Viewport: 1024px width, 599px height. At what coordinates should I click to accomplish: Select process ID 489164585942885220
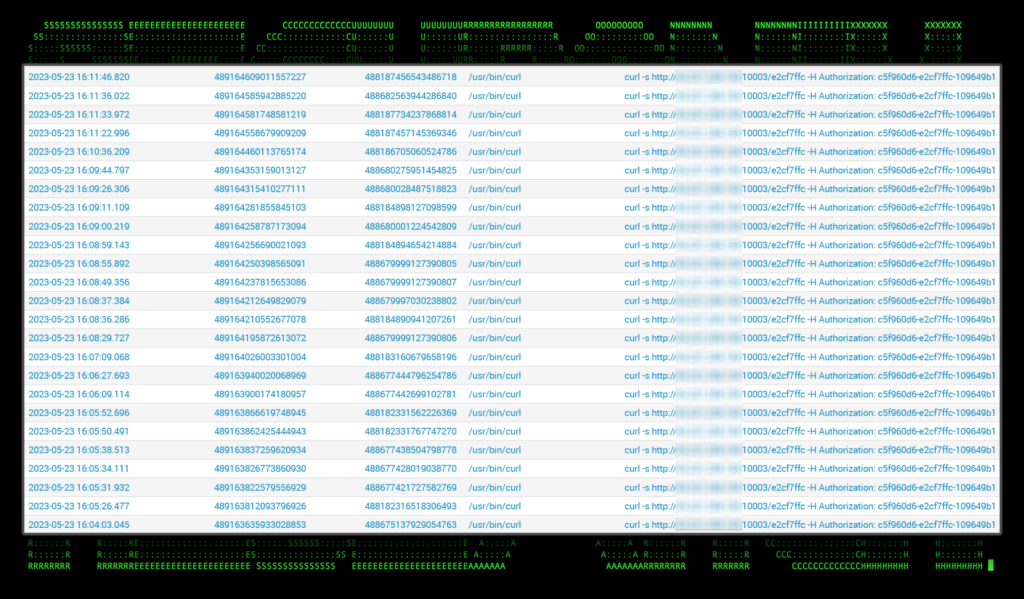coord(260,96)
